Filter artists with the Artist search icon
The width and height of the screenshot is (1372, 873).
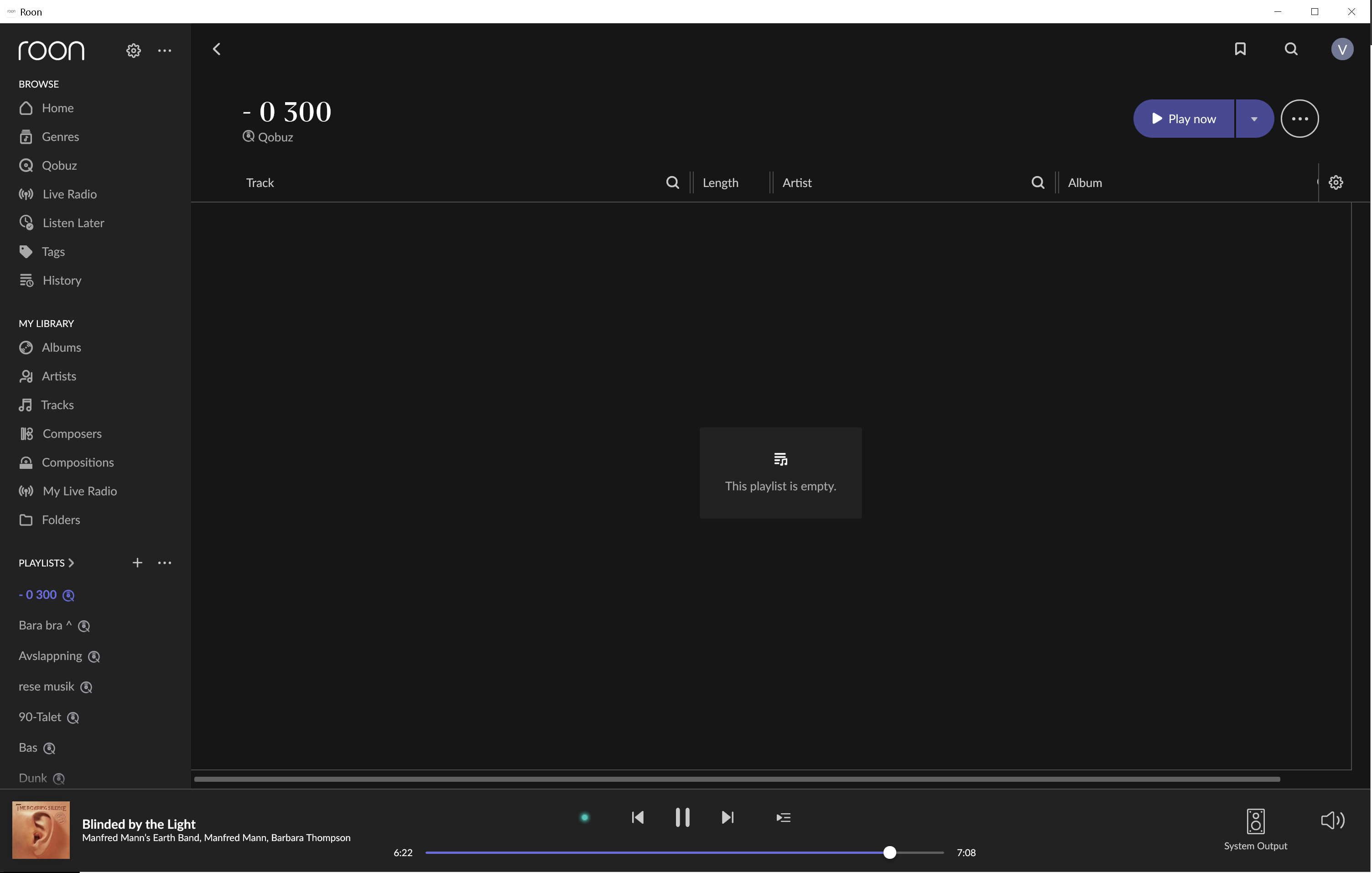click(1038, 182)
